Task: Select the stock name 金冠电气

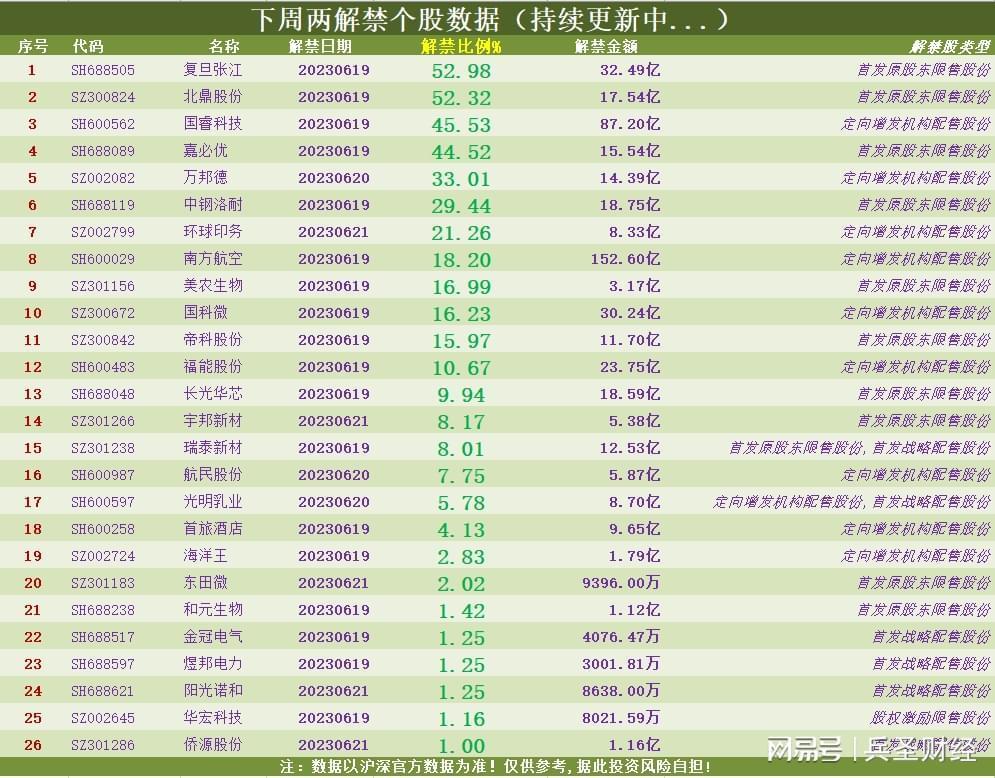Action: tap(213, 636)
